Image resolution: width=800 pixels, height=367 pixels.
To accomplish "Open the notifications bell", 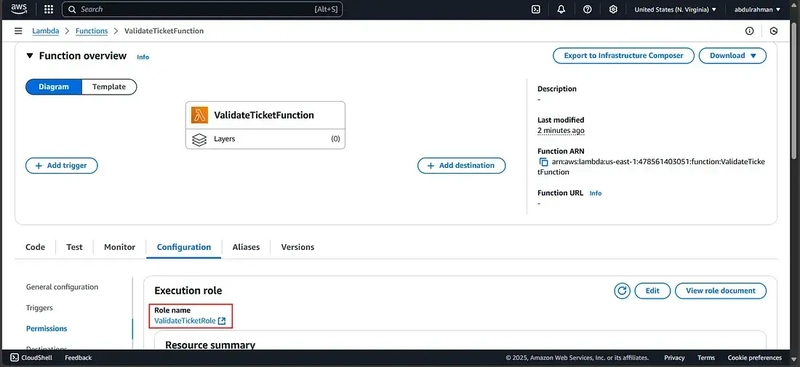I will click(x=561, y=9).
